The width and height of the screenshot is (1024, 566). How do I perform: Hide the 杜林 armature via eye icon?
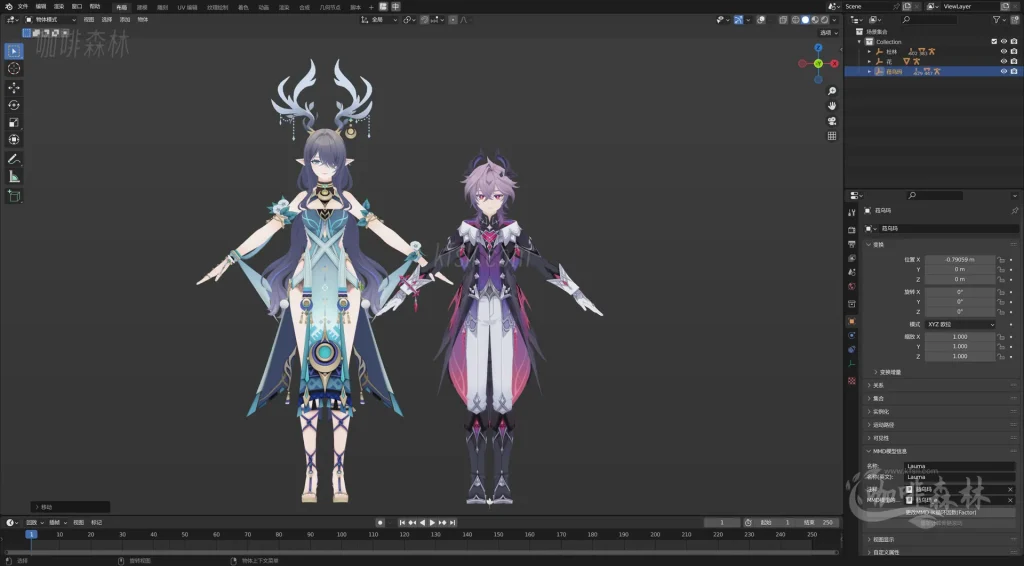[x=1004, y=52]
